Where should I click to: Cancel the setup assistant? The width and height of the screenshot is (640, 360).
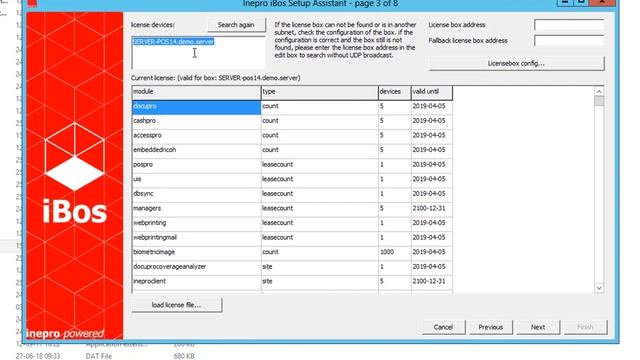coord(443,327)
